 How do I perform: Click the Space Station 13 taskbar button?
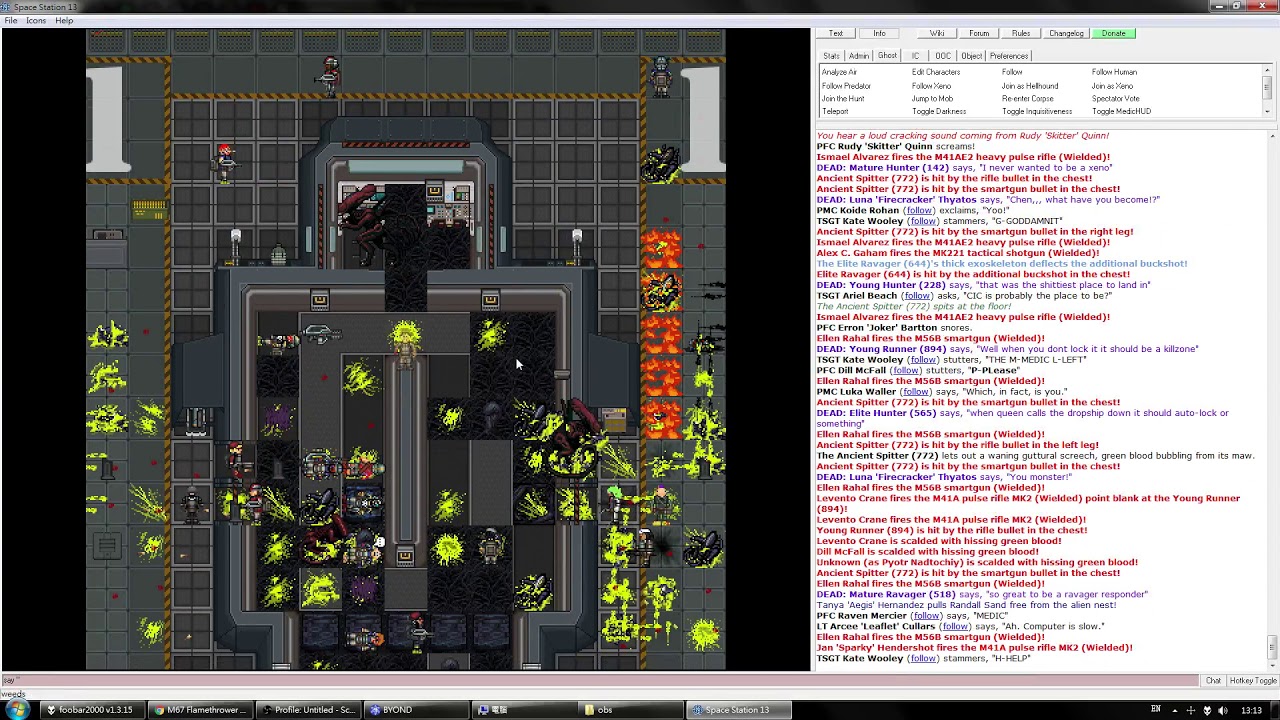click(x=738, y=710)
